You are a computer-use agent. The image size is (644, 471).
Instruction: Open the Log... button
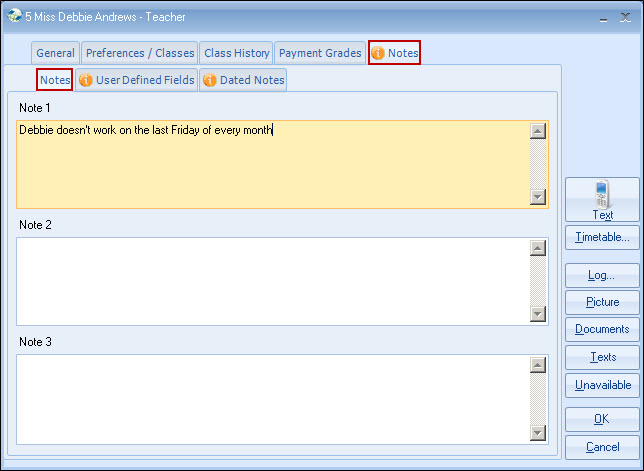coord(602,275)
